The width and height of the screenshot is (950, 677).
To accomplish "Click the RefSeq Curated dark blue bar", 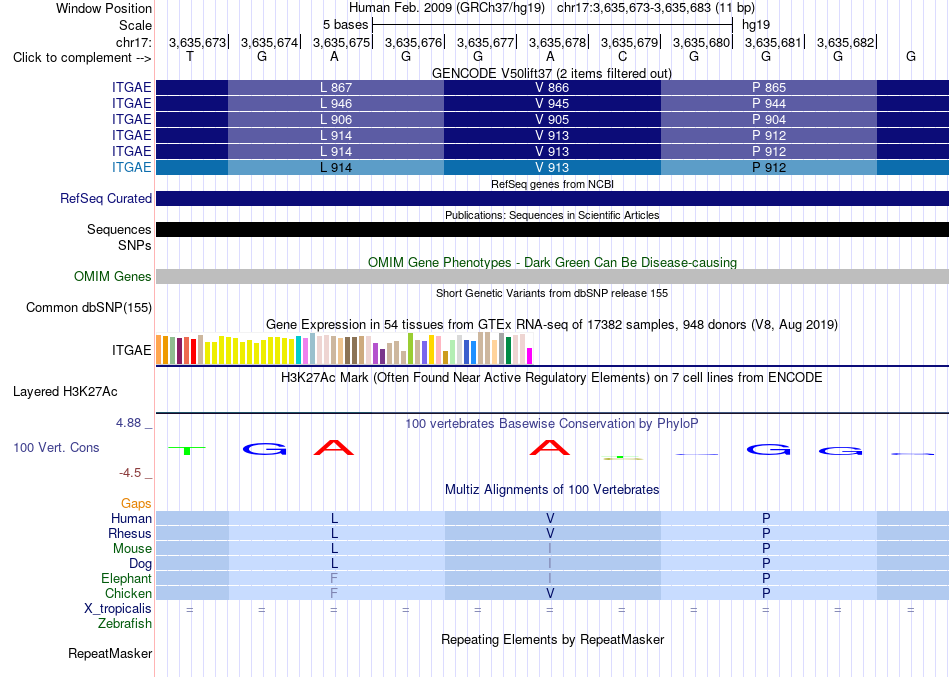I will point(552,198).
